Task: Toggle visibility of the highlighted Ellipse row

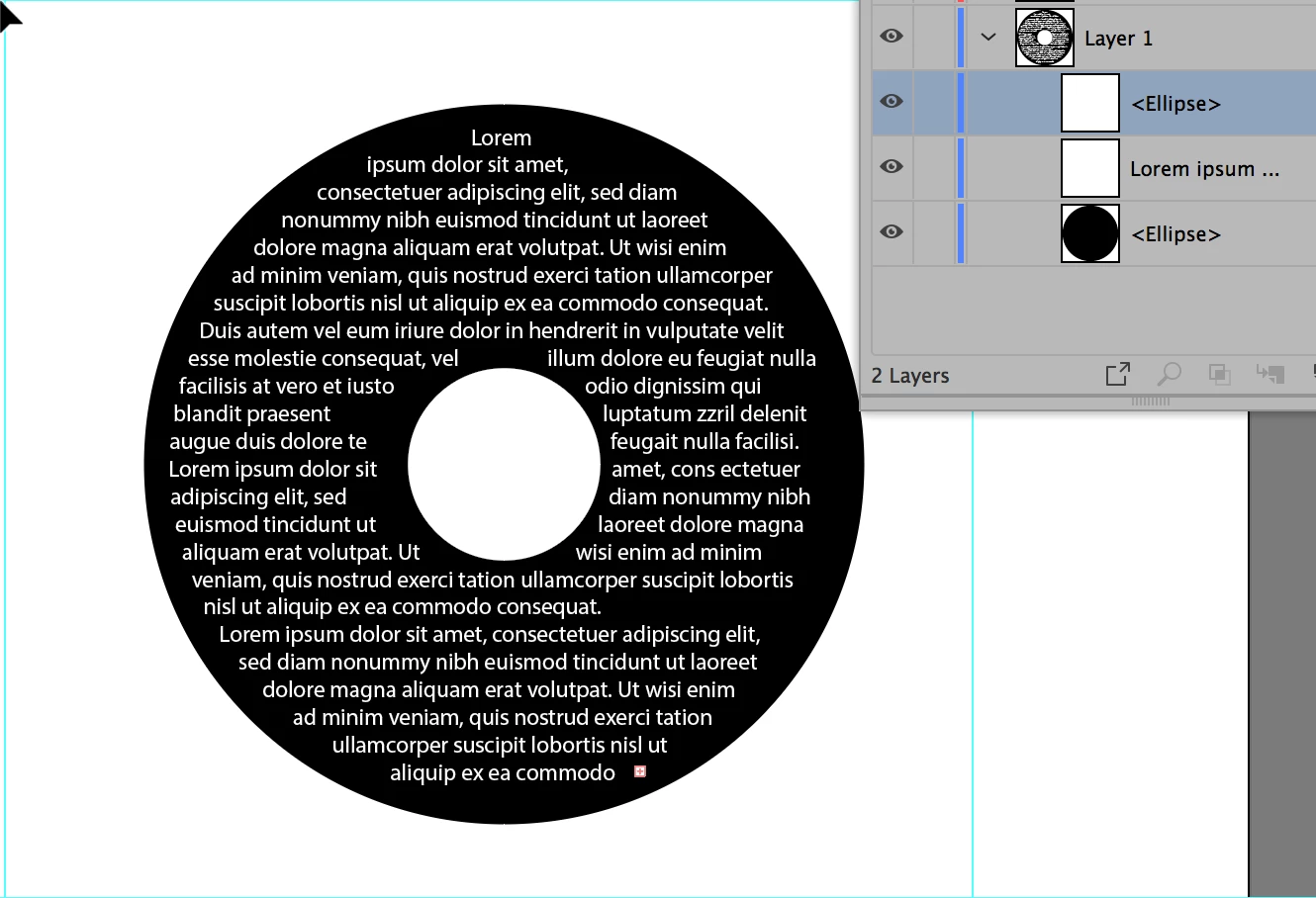Action: point(892,102)
